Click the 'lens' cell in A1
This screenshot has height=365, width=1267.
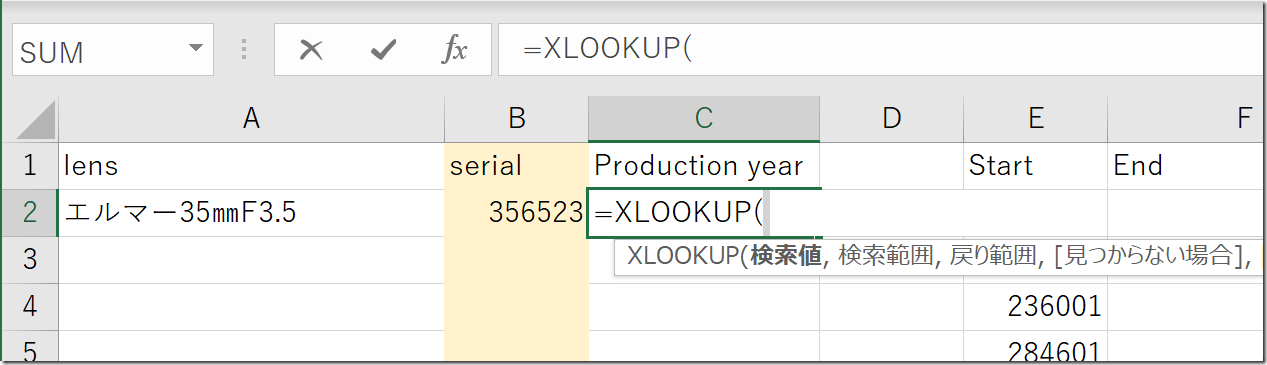(x=251, y=166)
